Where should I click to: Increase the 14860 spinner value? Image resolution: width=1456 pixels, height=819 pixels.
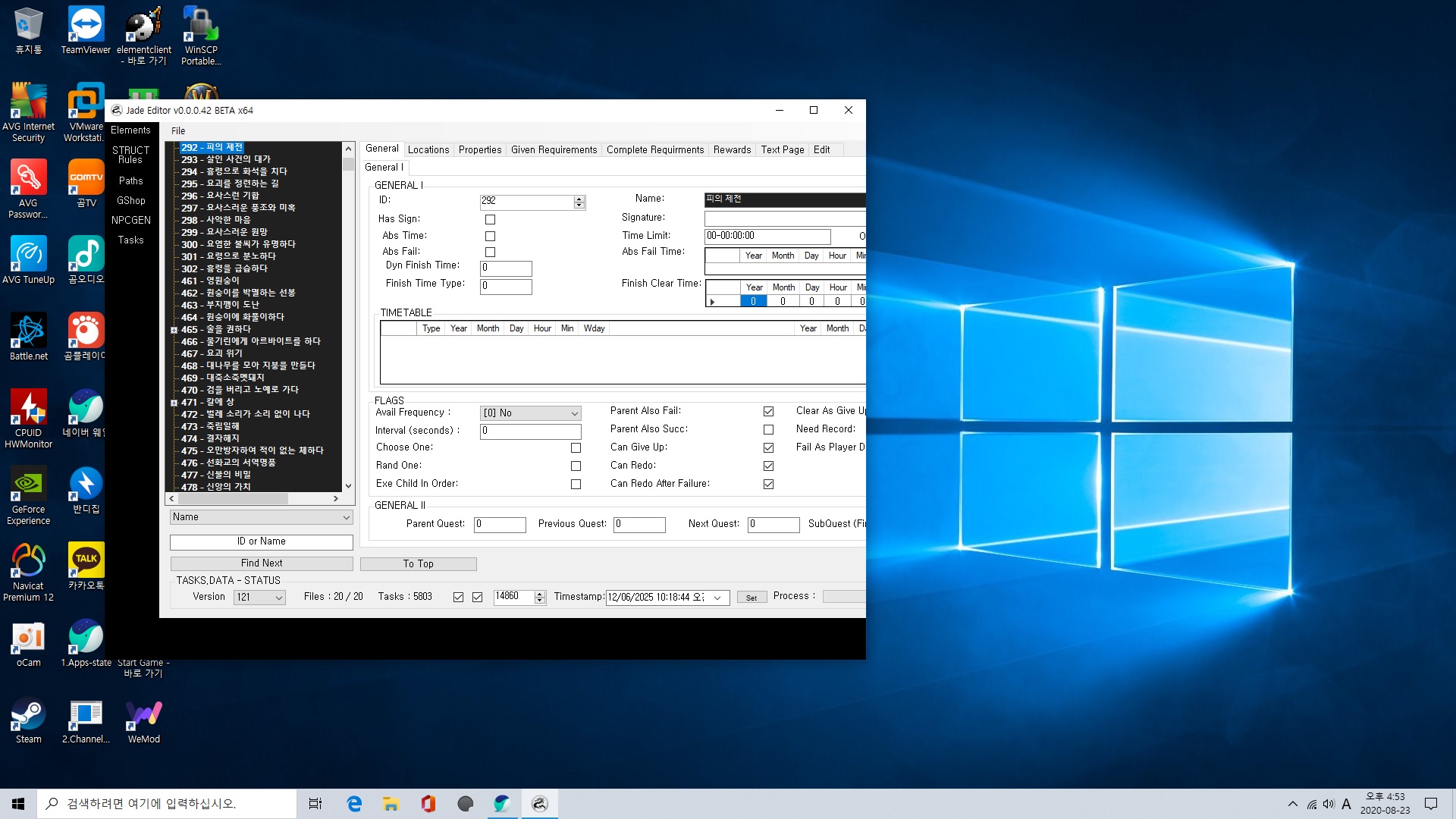540,594
